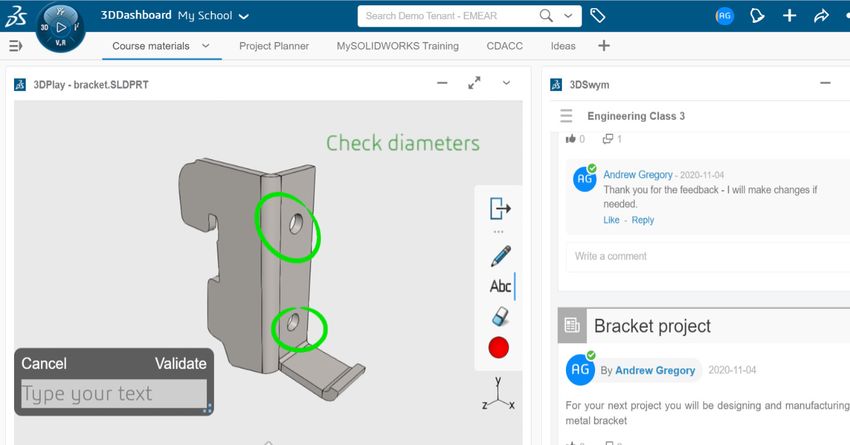Screen dimensions: 850x445
Task: Select the eraser tool
Action: click(500, 317)
